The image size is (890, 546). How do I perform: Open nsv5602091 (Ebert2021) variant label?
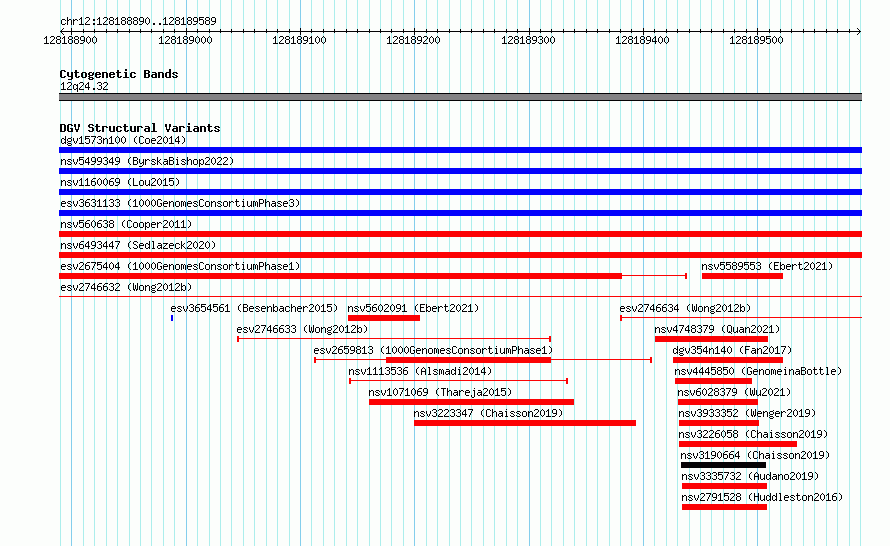(413, 308)
